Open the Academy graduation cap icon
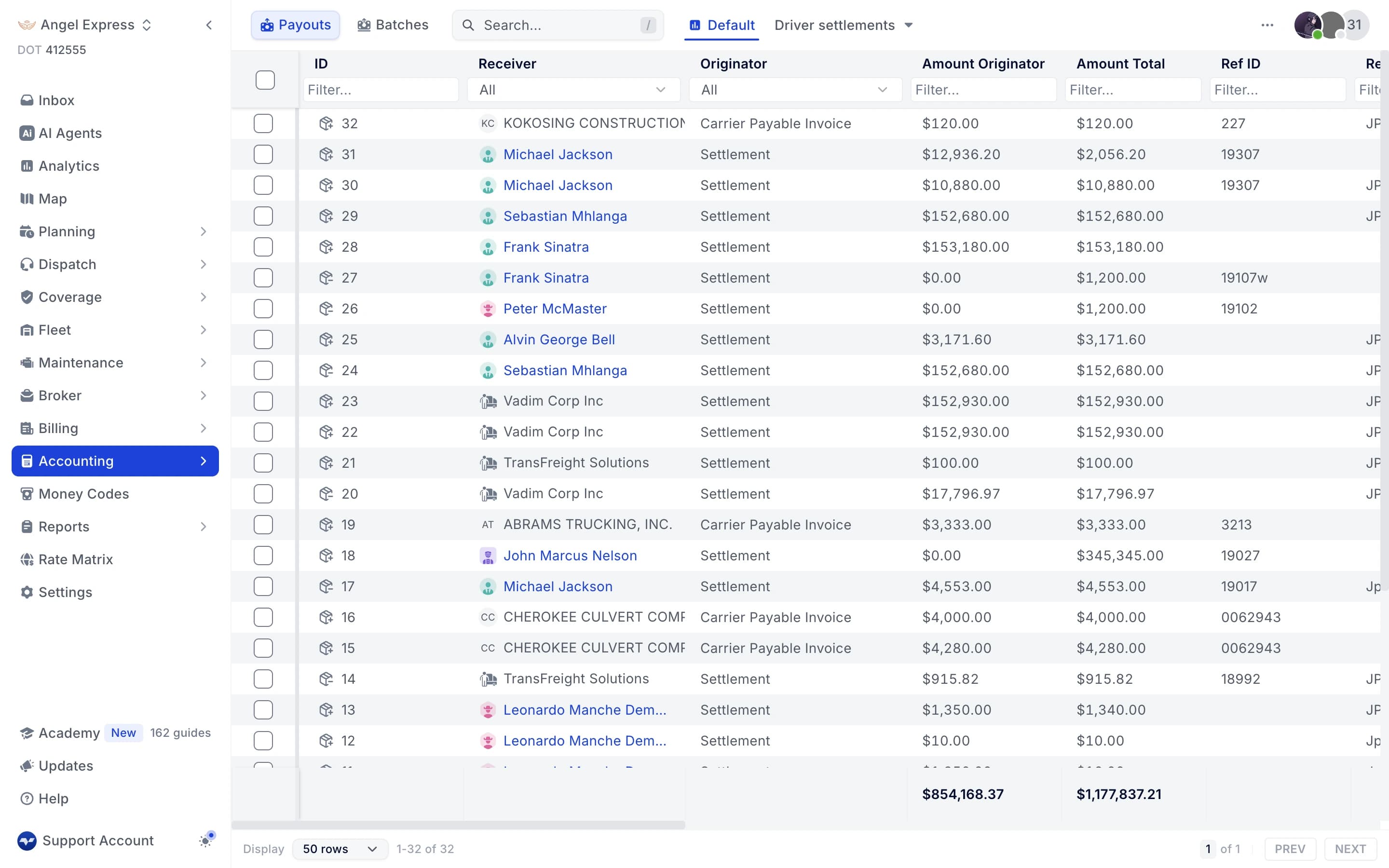The height and width of the screenshot is (868, 1389). point(27,733)
